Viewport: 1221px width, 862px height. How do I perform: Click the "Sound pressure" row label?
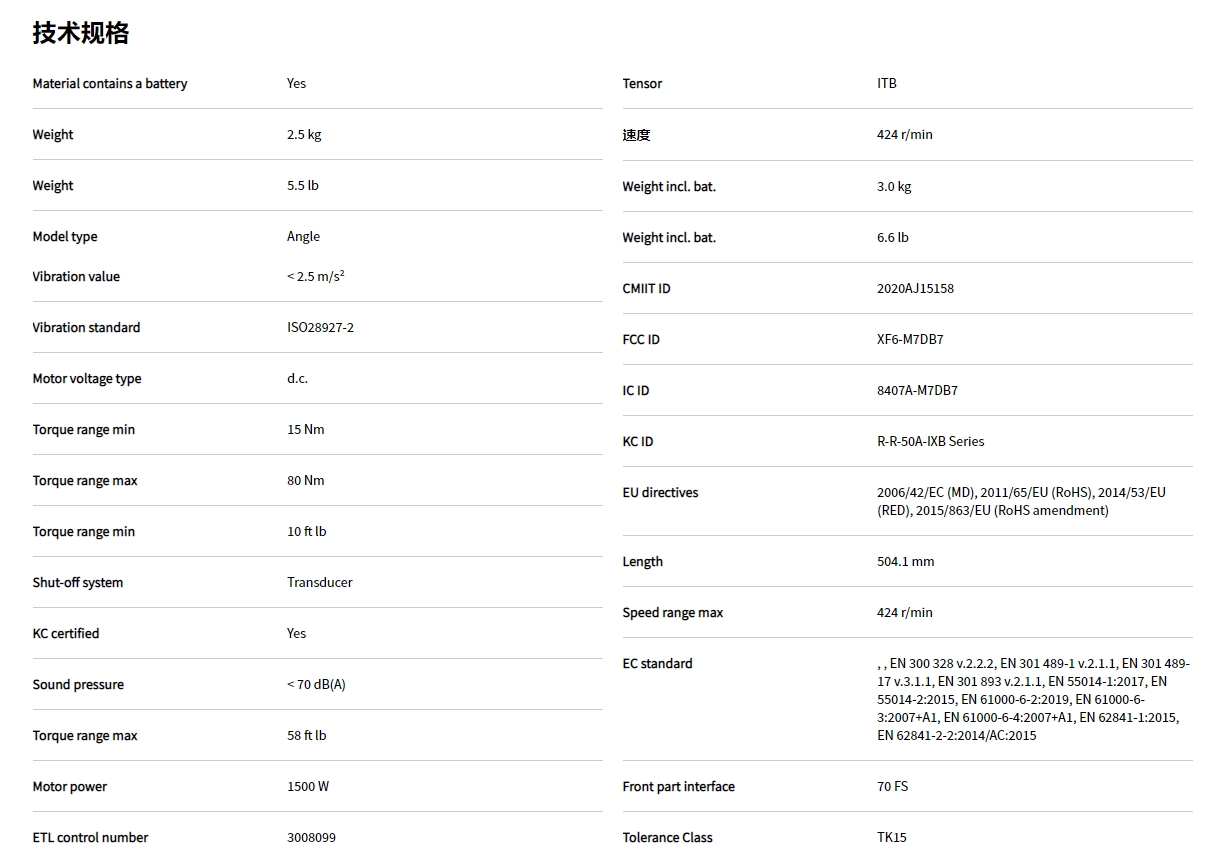coord(78,685)
